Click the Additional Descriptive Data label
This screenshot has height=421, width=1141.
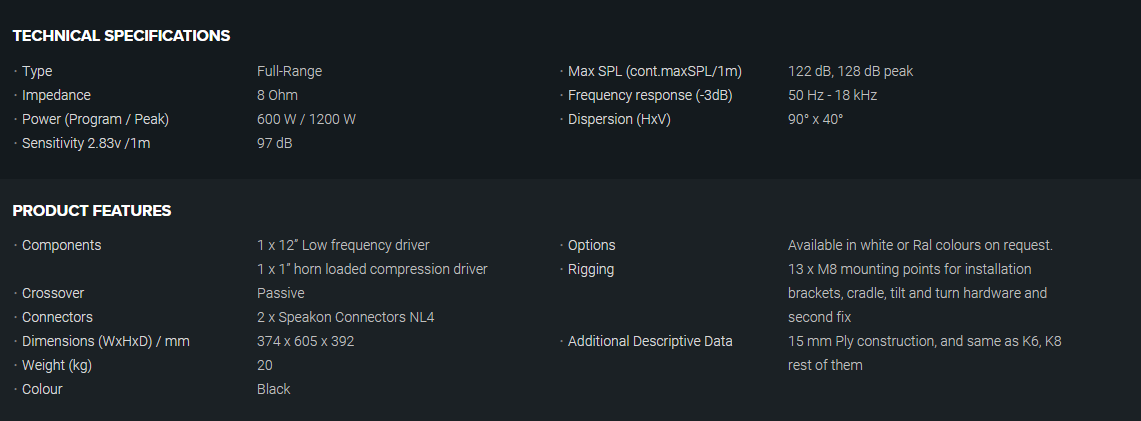pyautogui.click(x=650, y=341)
